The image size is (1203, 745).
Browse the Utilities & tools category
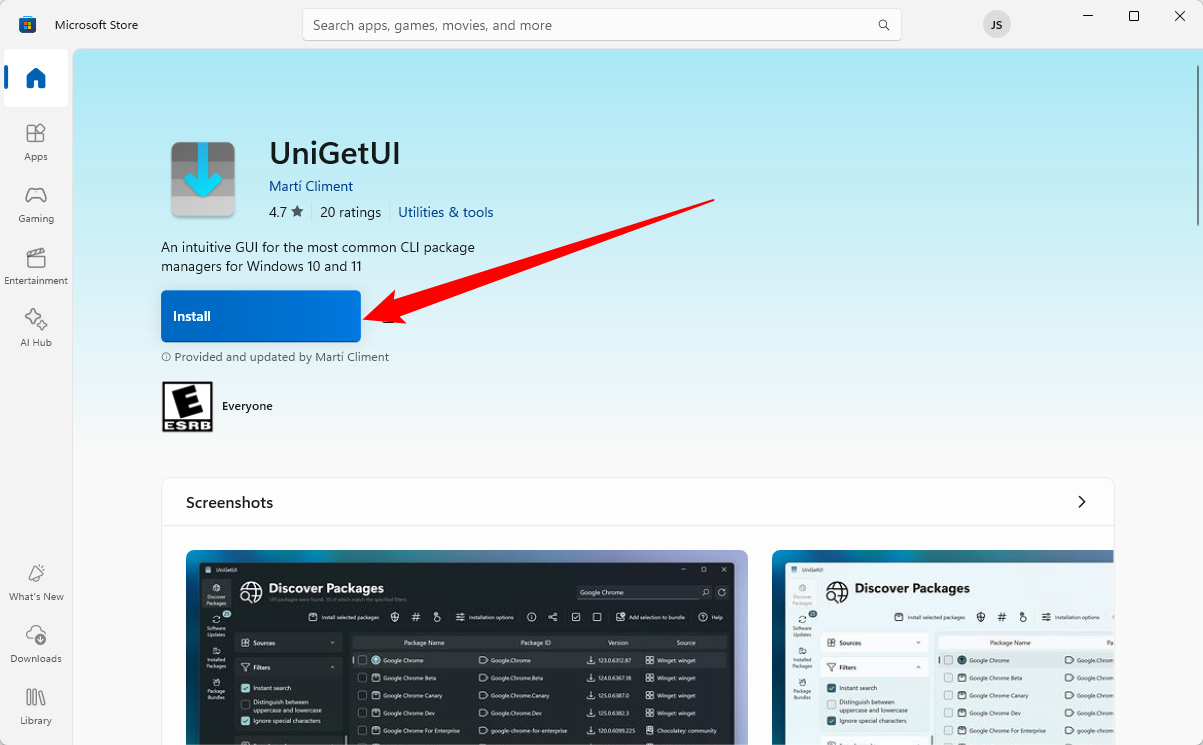tap(445, 212)
